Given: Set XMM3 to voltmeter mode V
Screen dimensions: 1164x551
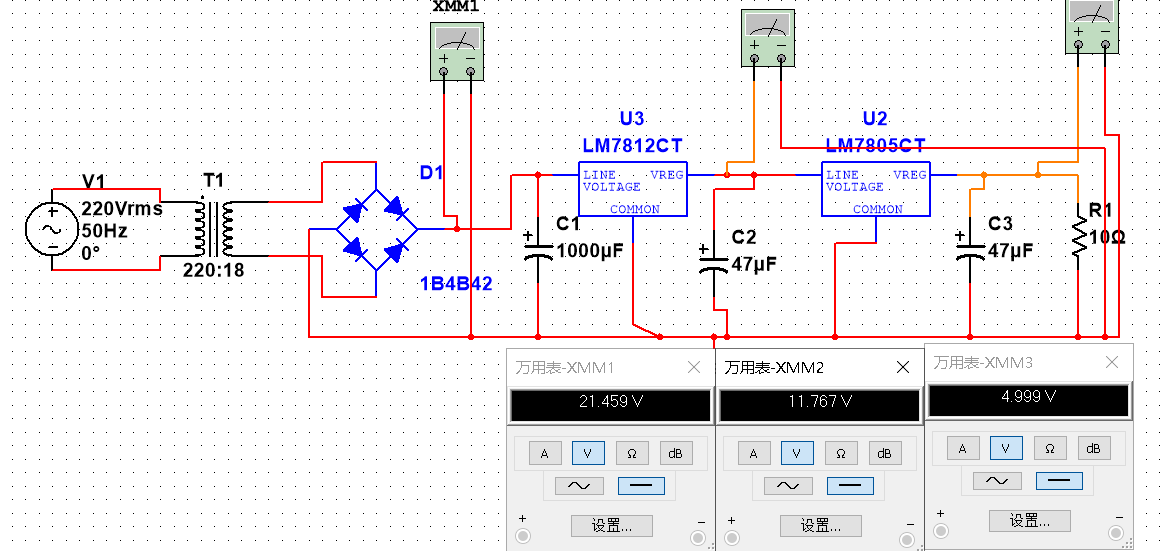Looking at the screenshot, I should pos(1006,448).
